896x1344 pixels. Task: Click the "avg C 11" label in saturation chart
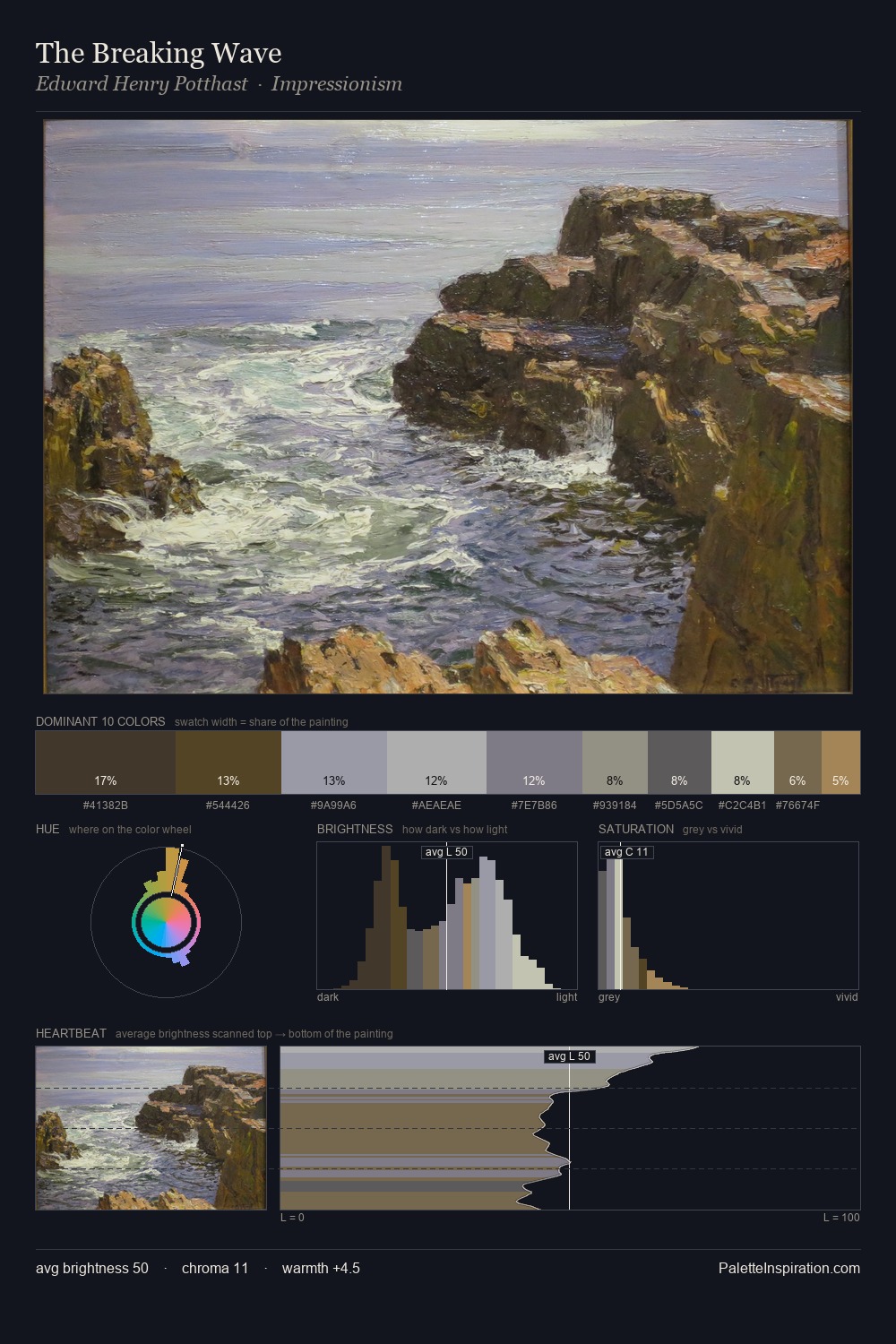pyautogui.click(x=627, y=852)
